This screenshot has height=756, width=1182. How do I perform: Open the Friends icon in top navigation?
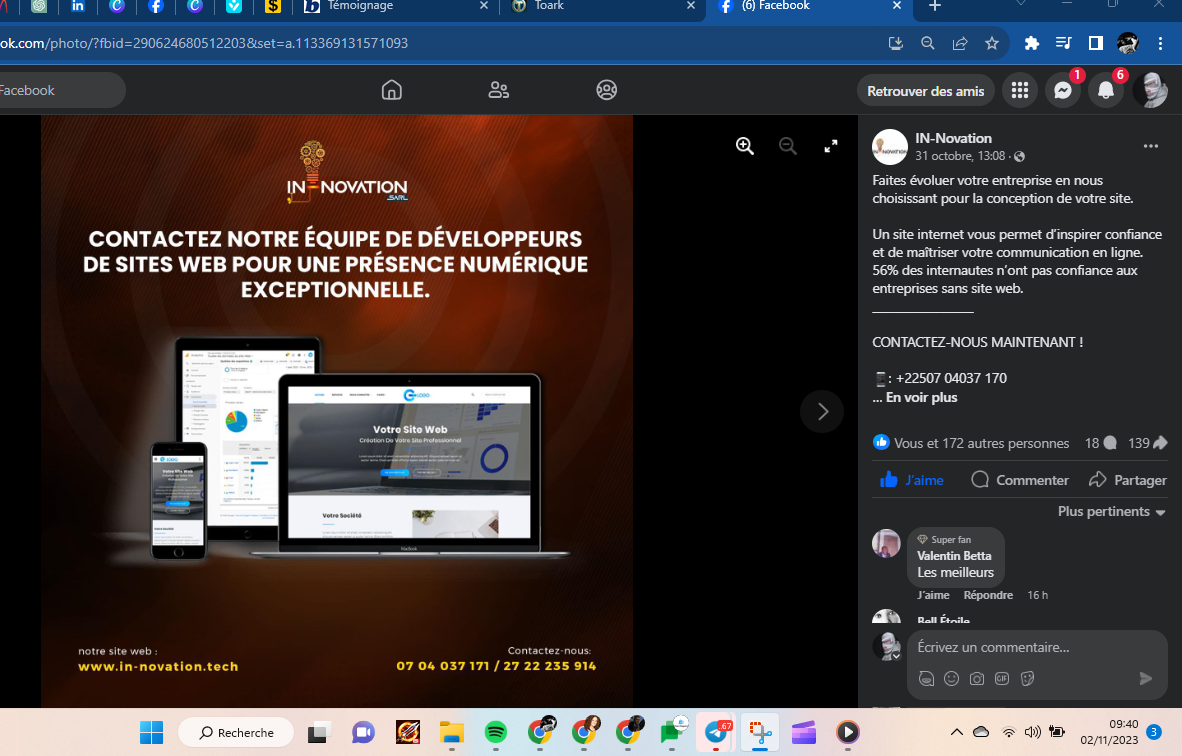[499, 90]
